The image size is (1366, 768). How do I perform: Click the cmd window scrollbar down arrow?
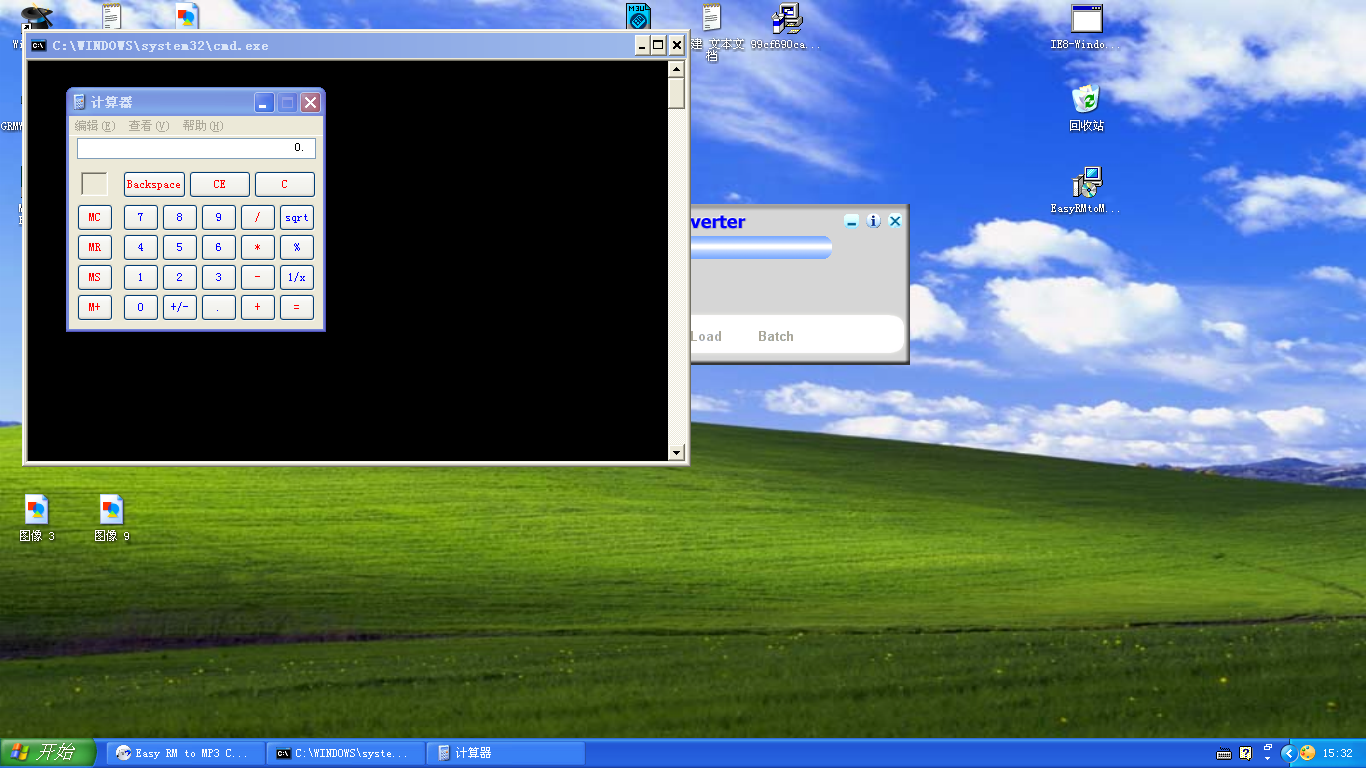pyautogui.click(x=677, y=453)
